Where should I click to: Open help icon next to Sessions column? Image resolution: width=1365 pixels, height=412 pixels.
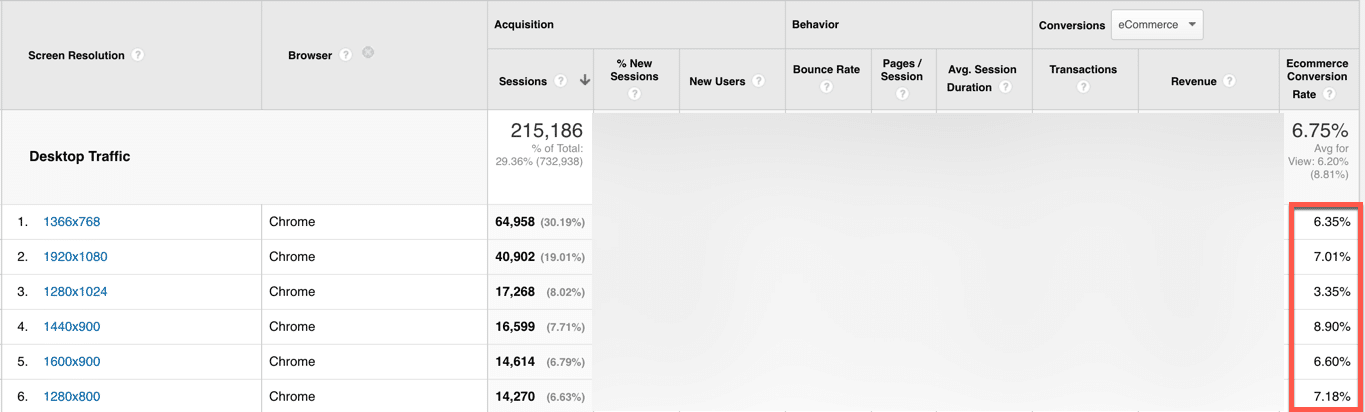tap(560, 81)
